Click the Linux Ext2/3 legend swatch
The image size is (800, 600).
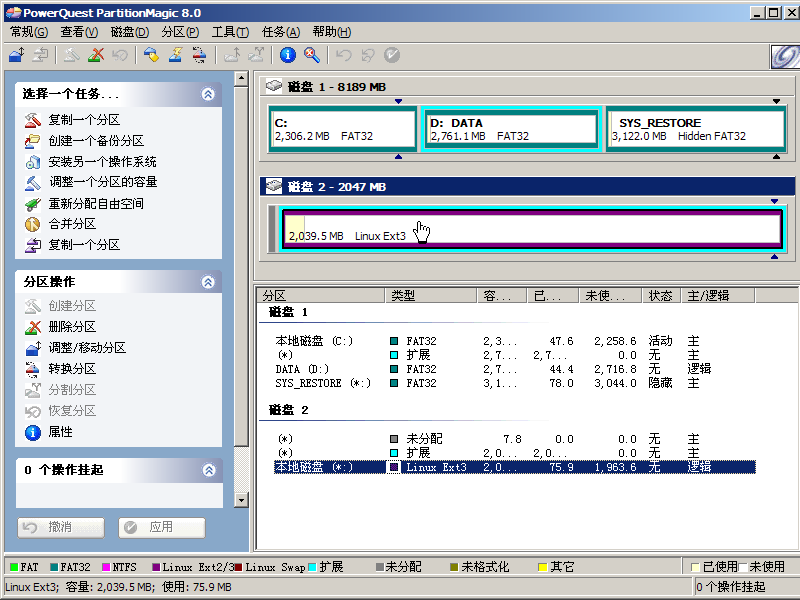pyautogui.click(x=156, y=567)
